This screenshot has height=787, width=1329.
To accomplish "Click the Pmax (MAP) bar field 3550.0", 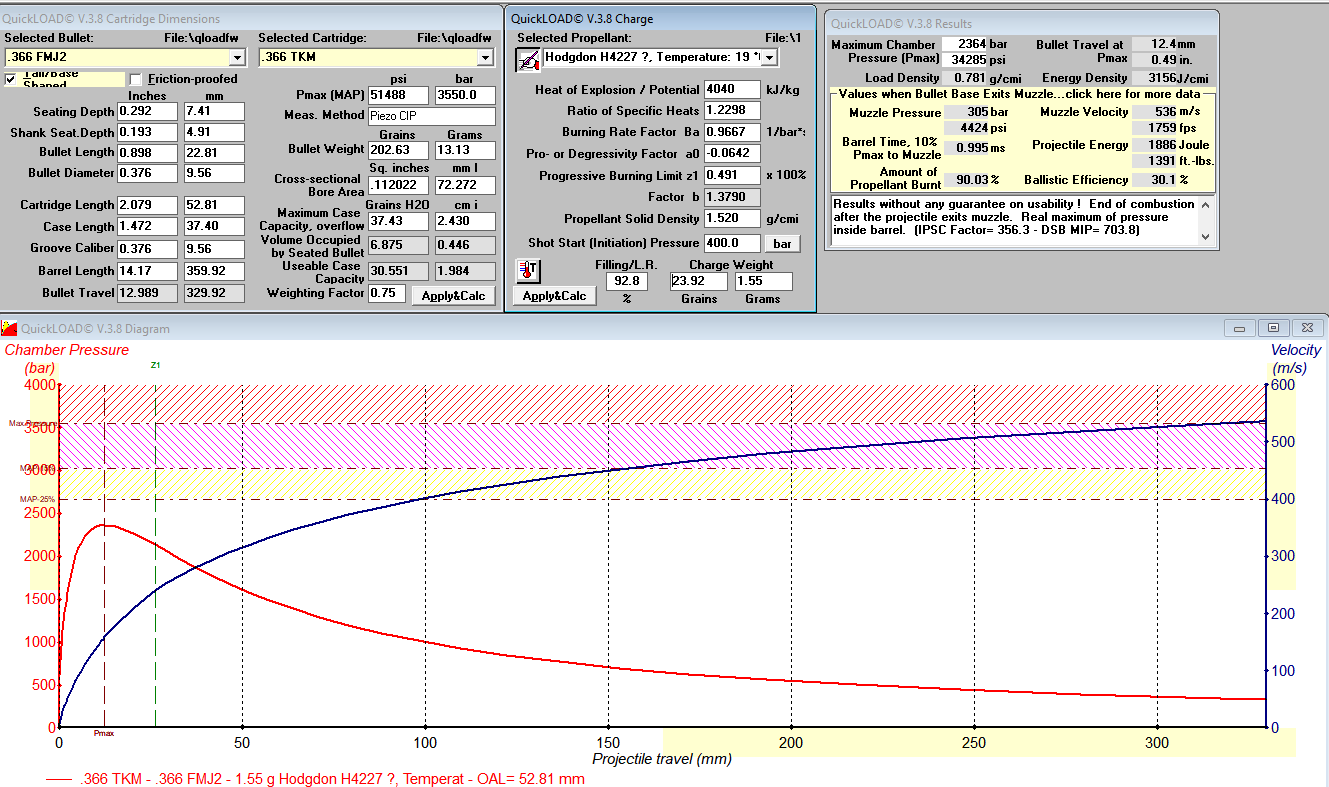I will [x=465, y=95].
